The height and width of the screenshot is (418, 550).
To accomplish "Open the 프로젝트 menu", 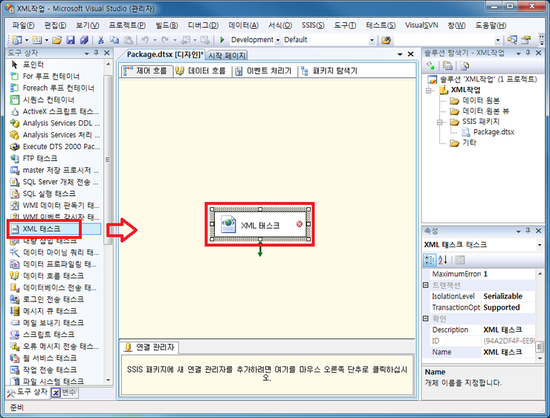I will 127,25.
